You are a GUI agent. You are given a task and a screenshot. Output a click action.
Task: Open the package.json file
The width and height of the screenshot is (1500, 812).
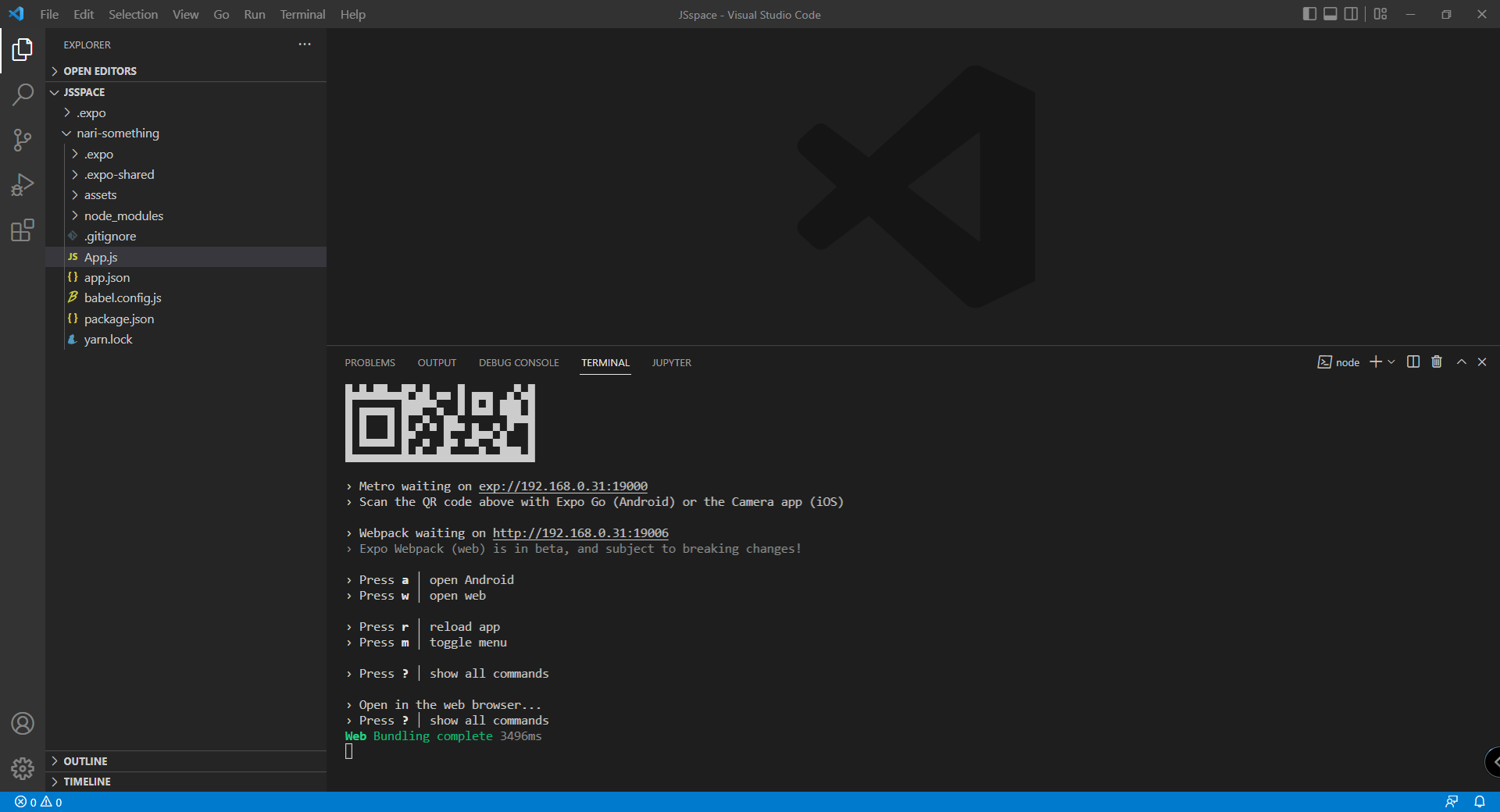[186, 319]
